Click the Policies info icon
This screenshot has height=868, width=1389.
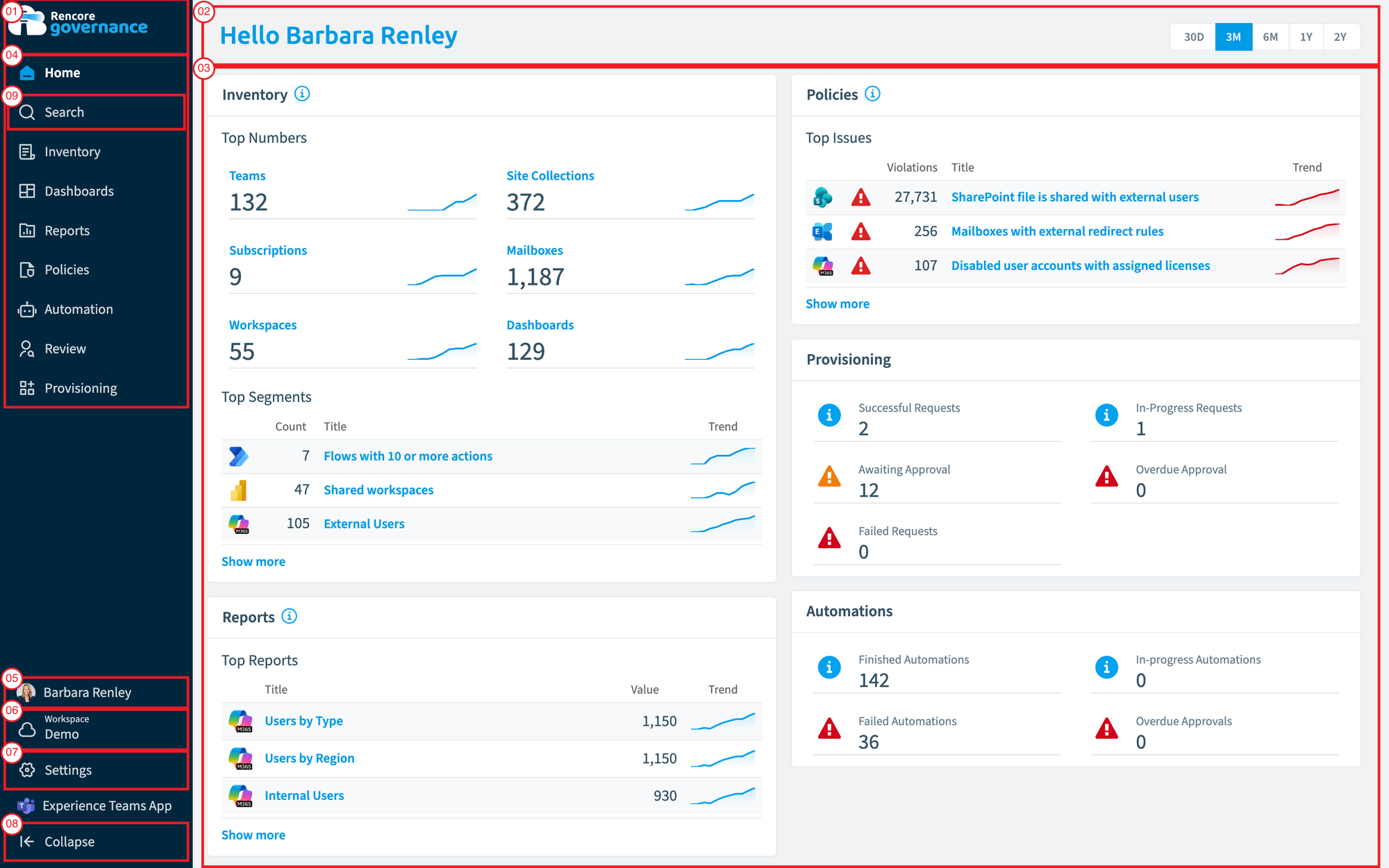(x=873, y=94)
